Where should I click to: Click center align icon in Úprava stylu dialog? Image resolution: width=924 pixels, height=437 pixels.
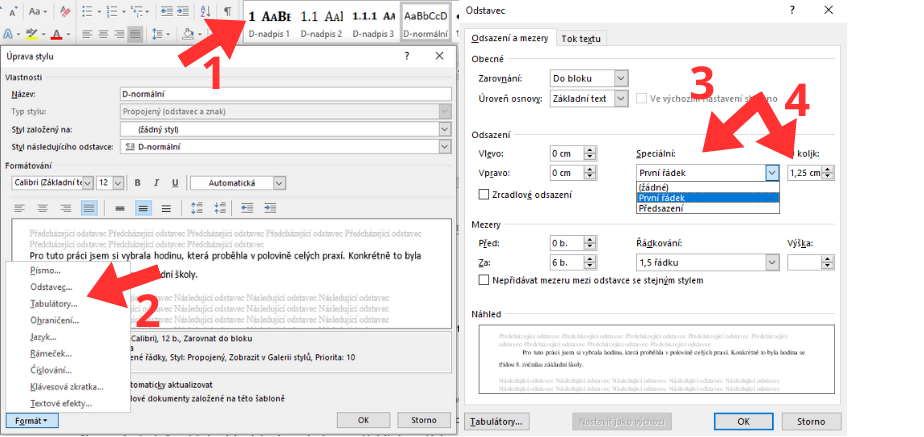tap(43, 208)
